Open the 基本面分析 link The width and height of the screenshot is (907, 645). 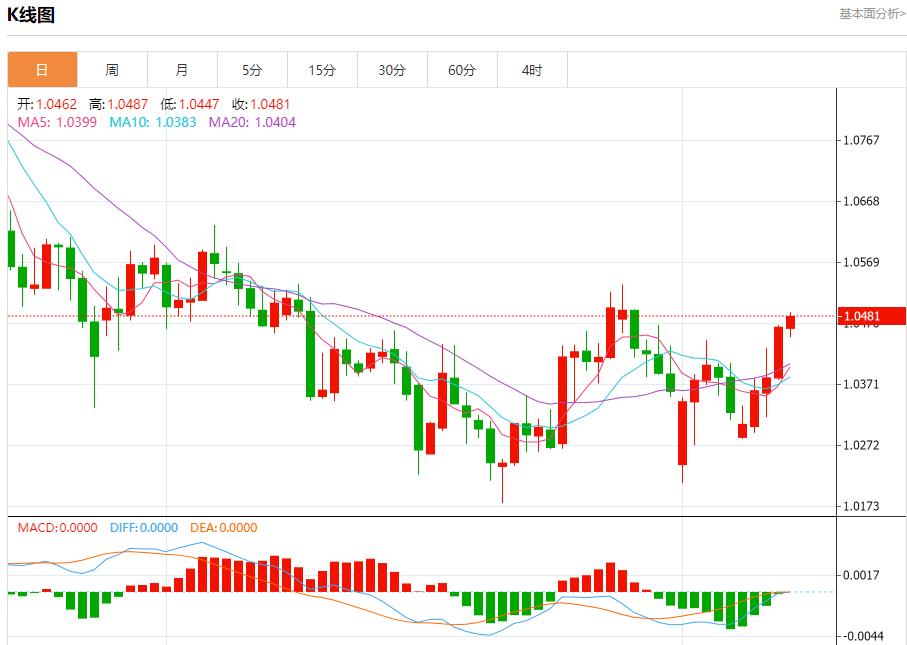click(871, 14)
